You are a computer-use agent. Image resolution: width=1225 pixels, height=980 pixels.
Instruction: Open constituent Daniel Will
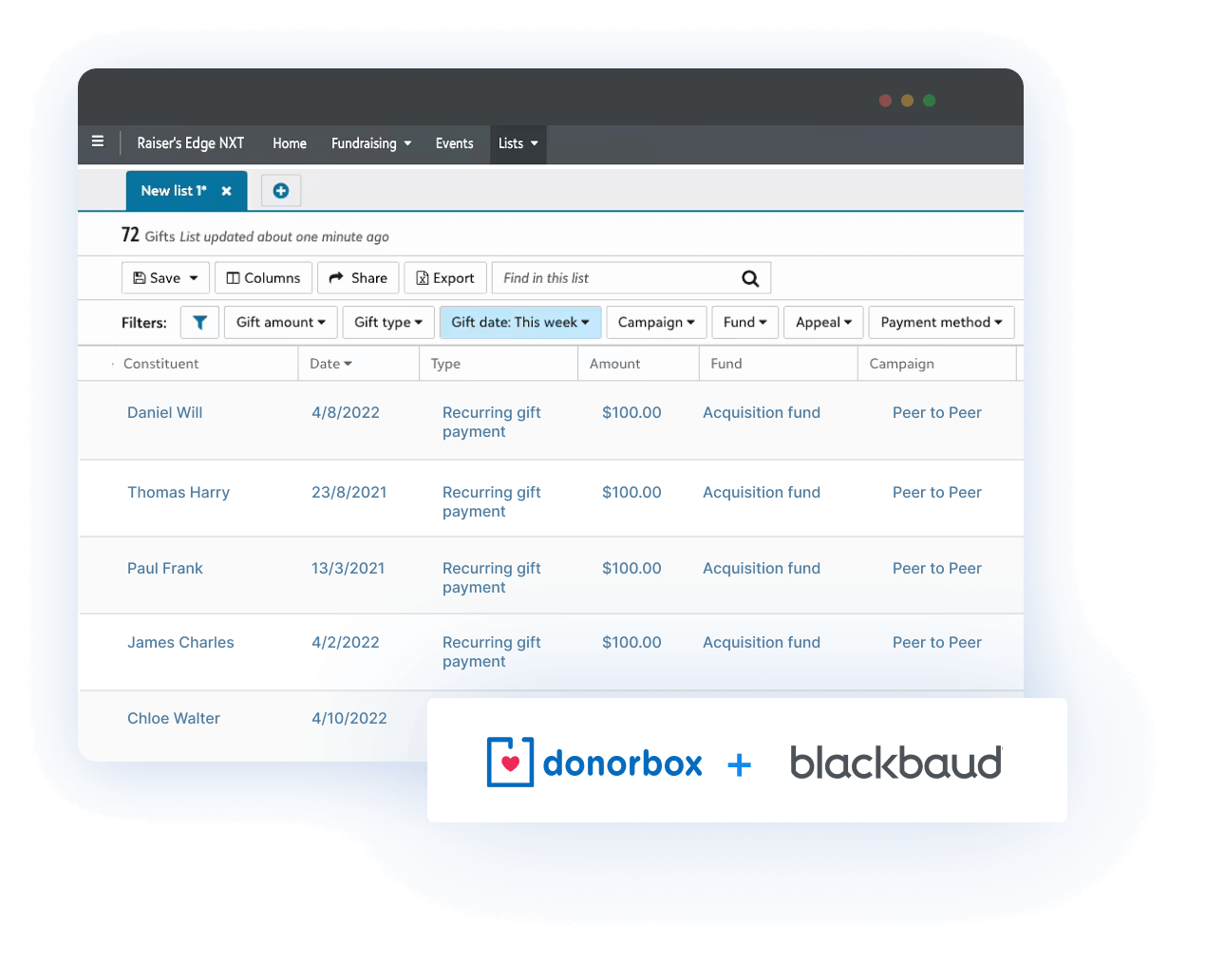click(165, 413)
